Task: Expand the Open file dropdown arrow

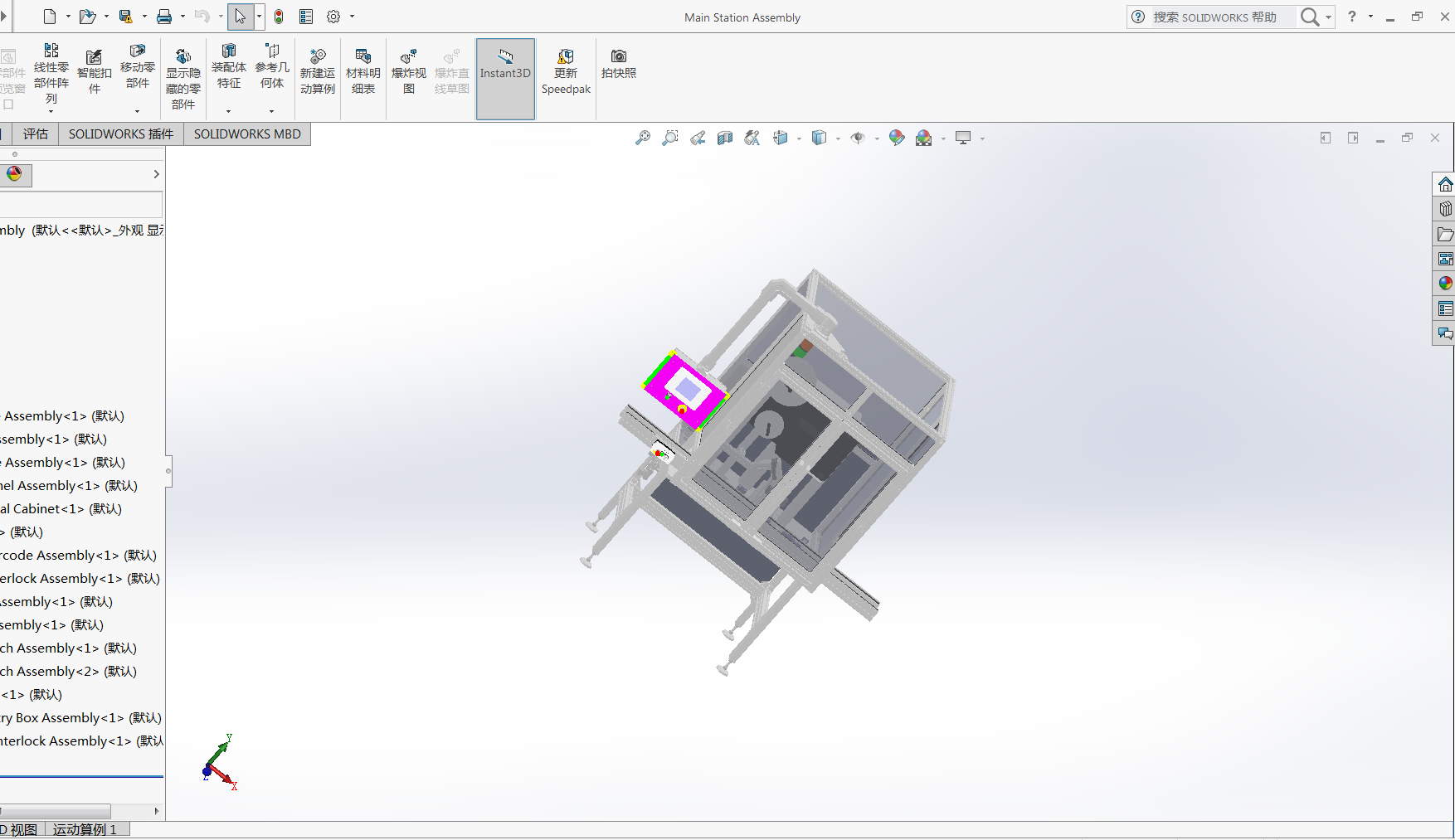Action: [x=106, y=17]
